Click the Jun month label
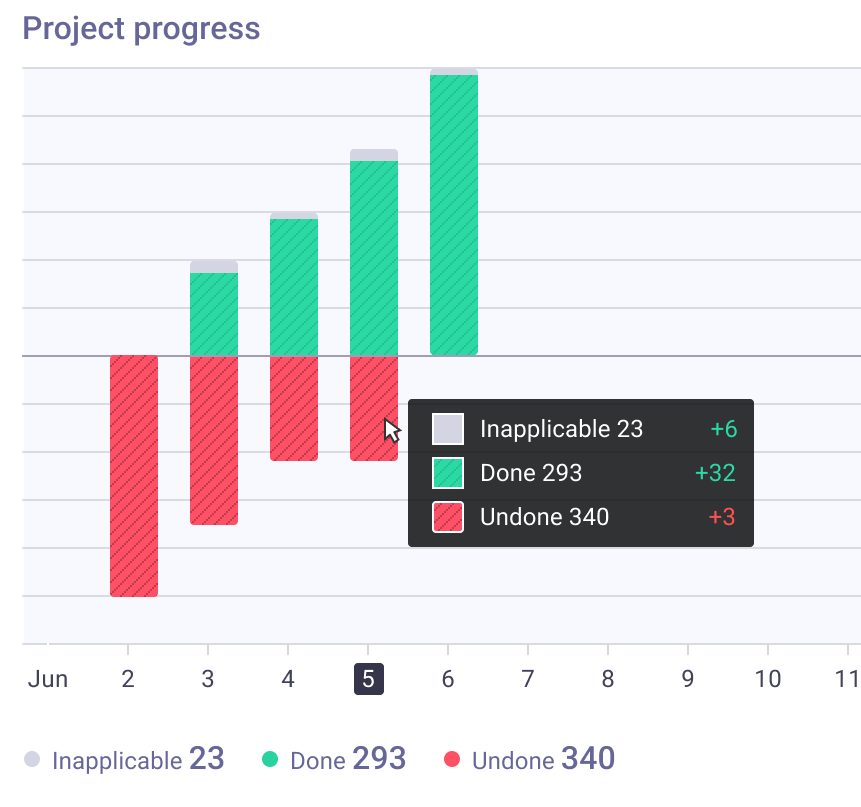The height and width of the screenshot is (807, 861). [x=48, y=679]
